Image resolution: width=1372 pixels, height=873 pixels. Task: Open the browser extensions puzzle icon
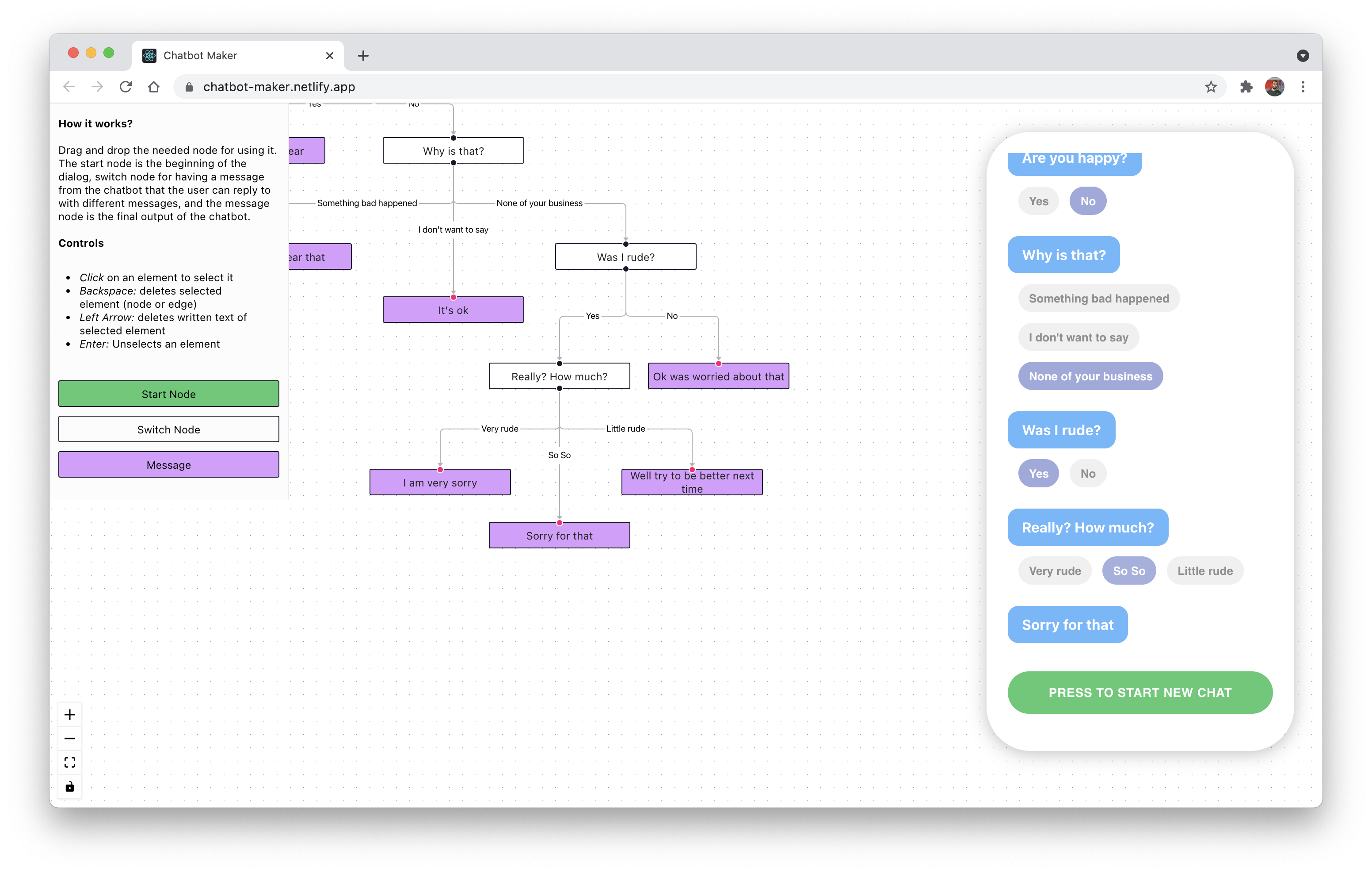coord(1246,87)
